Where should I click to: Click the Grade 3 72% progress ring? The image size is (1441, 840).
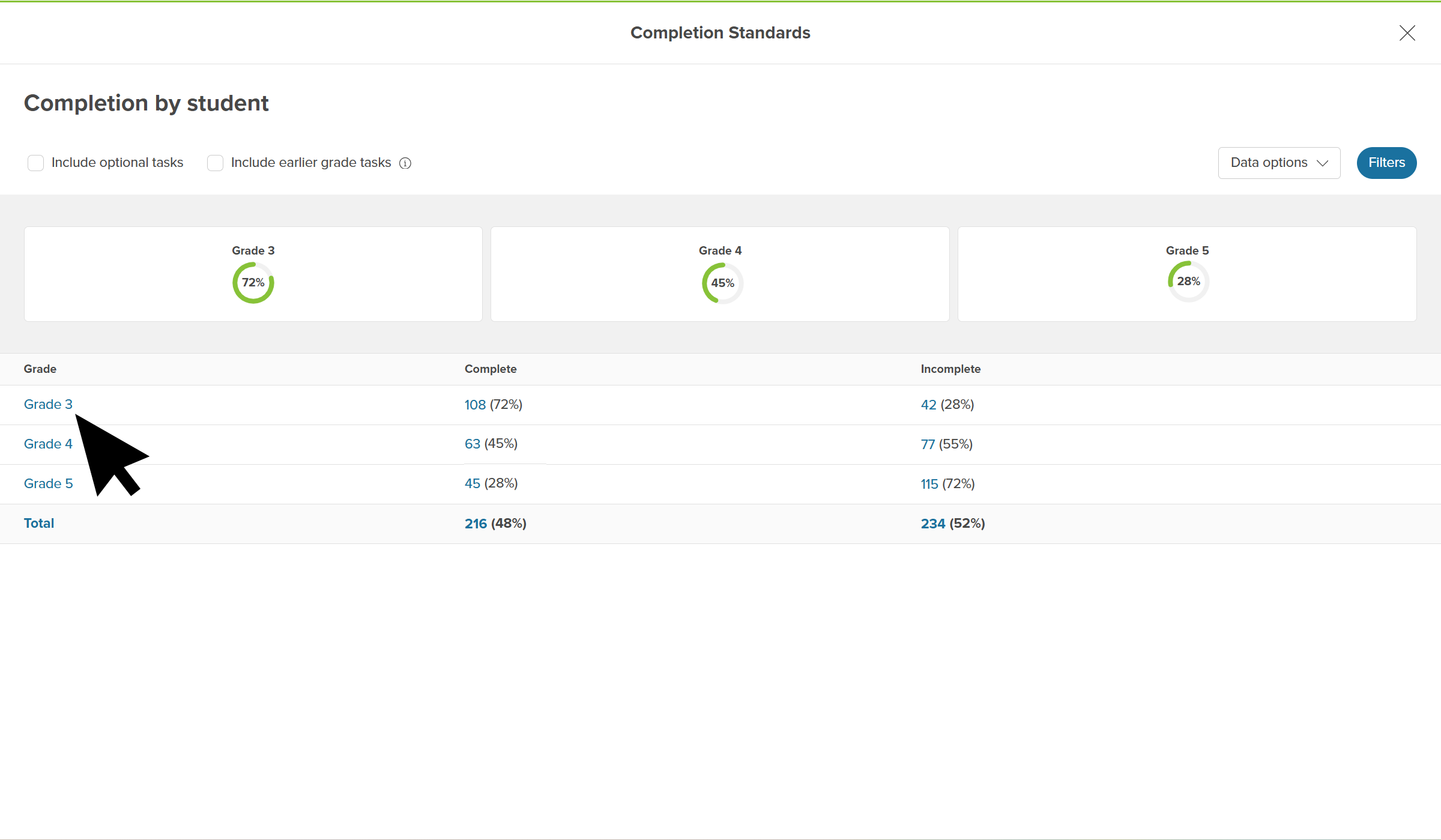coord(253,283)
